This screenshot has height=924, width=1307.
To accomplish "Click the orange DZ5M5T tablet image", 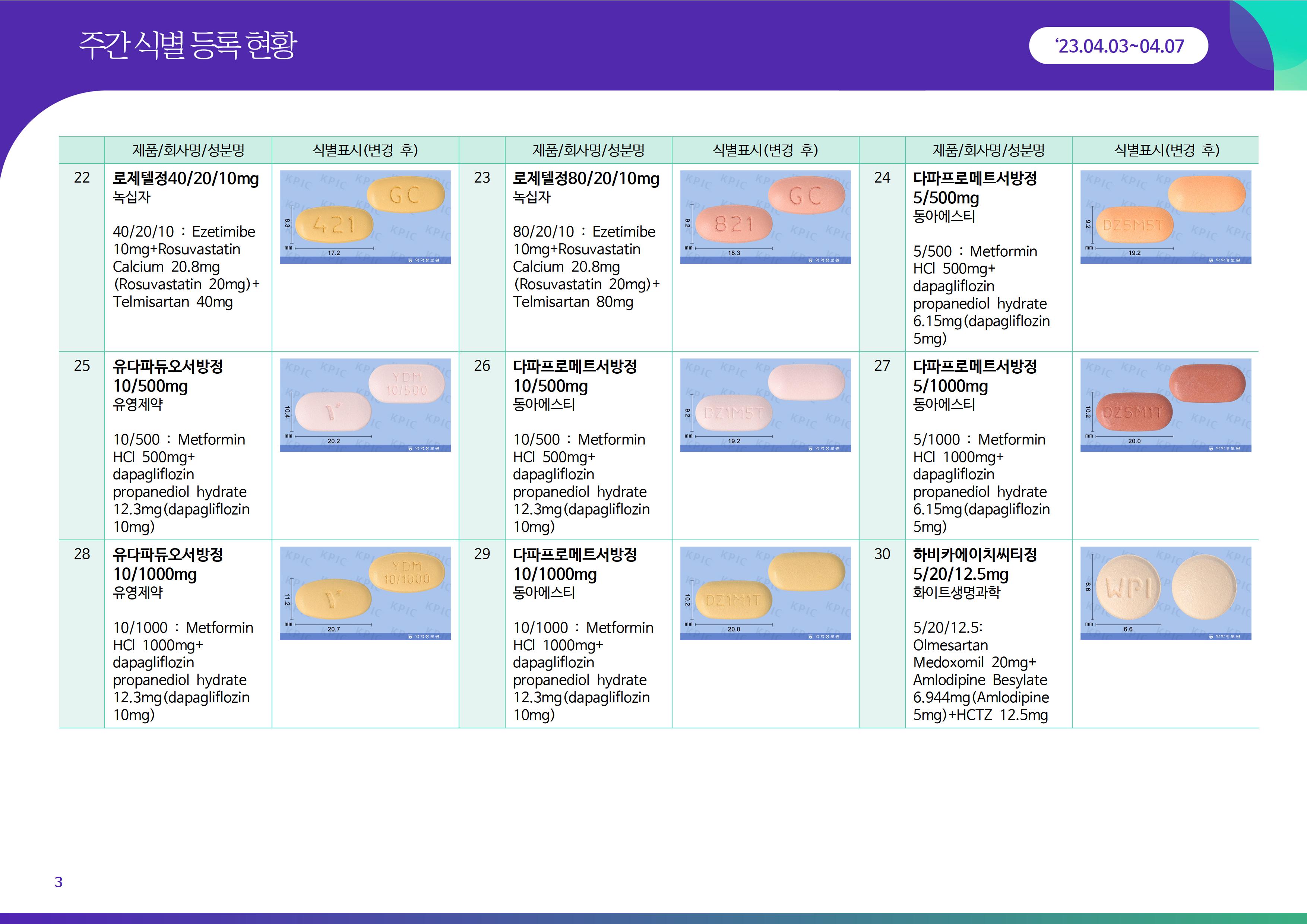I will [1165, 217].
